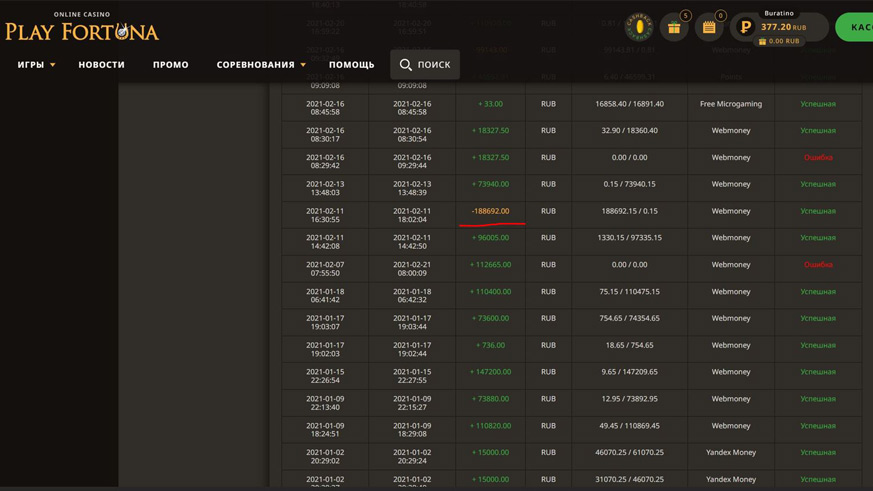The width and height of the screenshot is (873, 491).
Task: Select the +112665.00 amount cell
Action: pyautogui.click(x=490, y=264)
